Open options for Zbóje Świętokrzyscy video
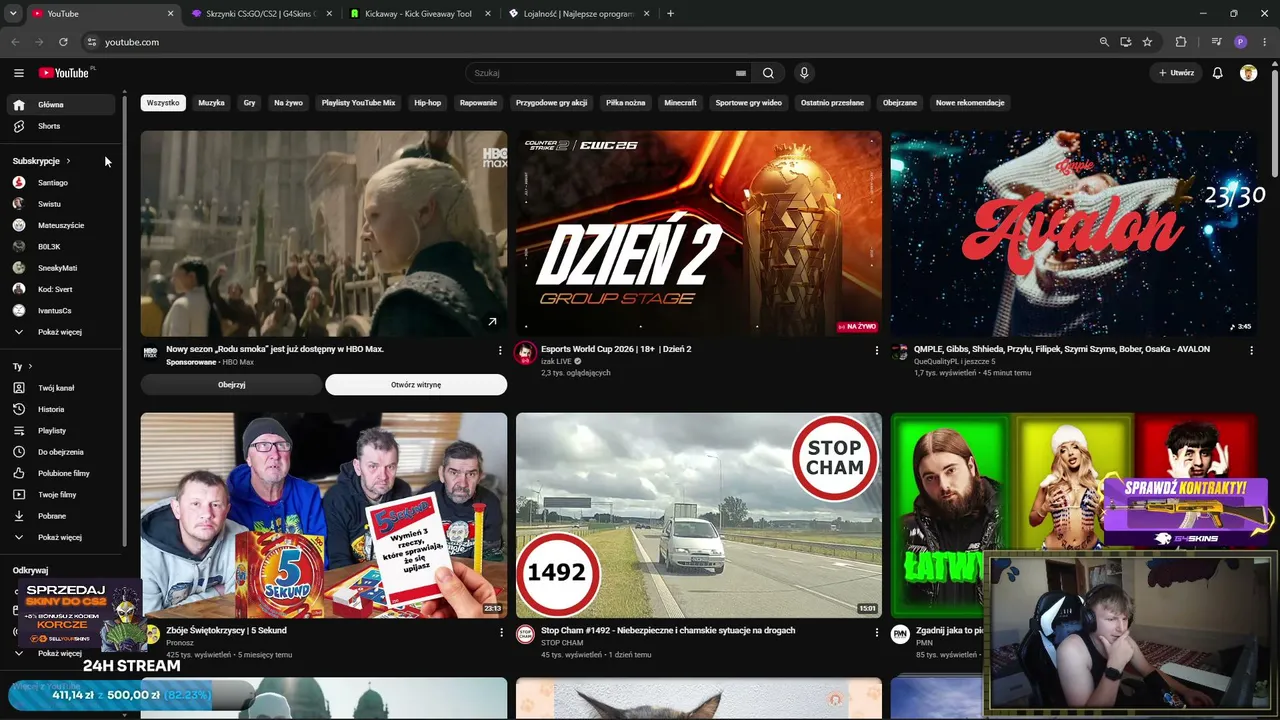1280x720 pixels. pyautogui.click(x=501, y=632)
